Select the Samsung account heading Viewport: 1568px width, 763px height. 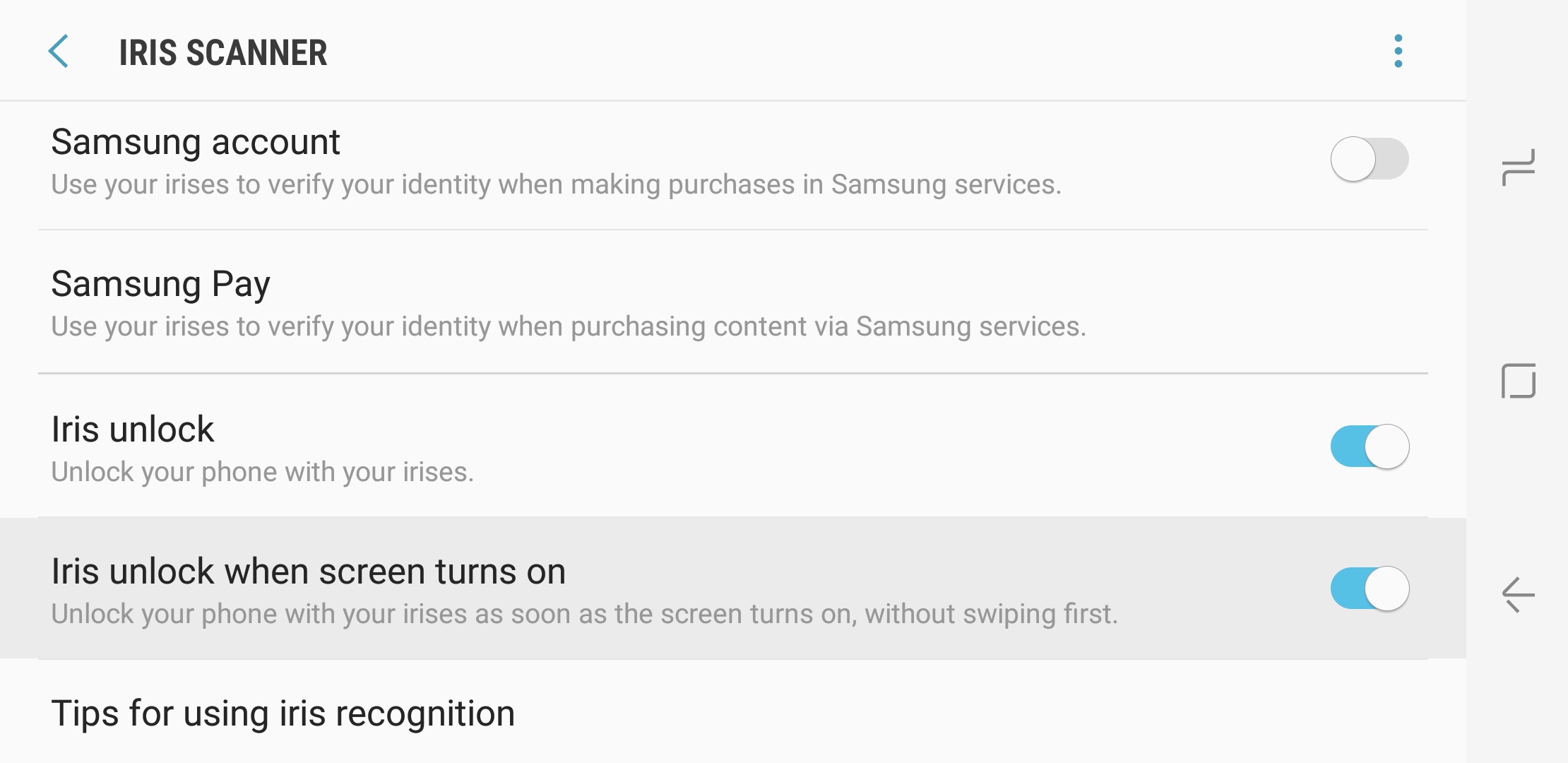[196, 142]
